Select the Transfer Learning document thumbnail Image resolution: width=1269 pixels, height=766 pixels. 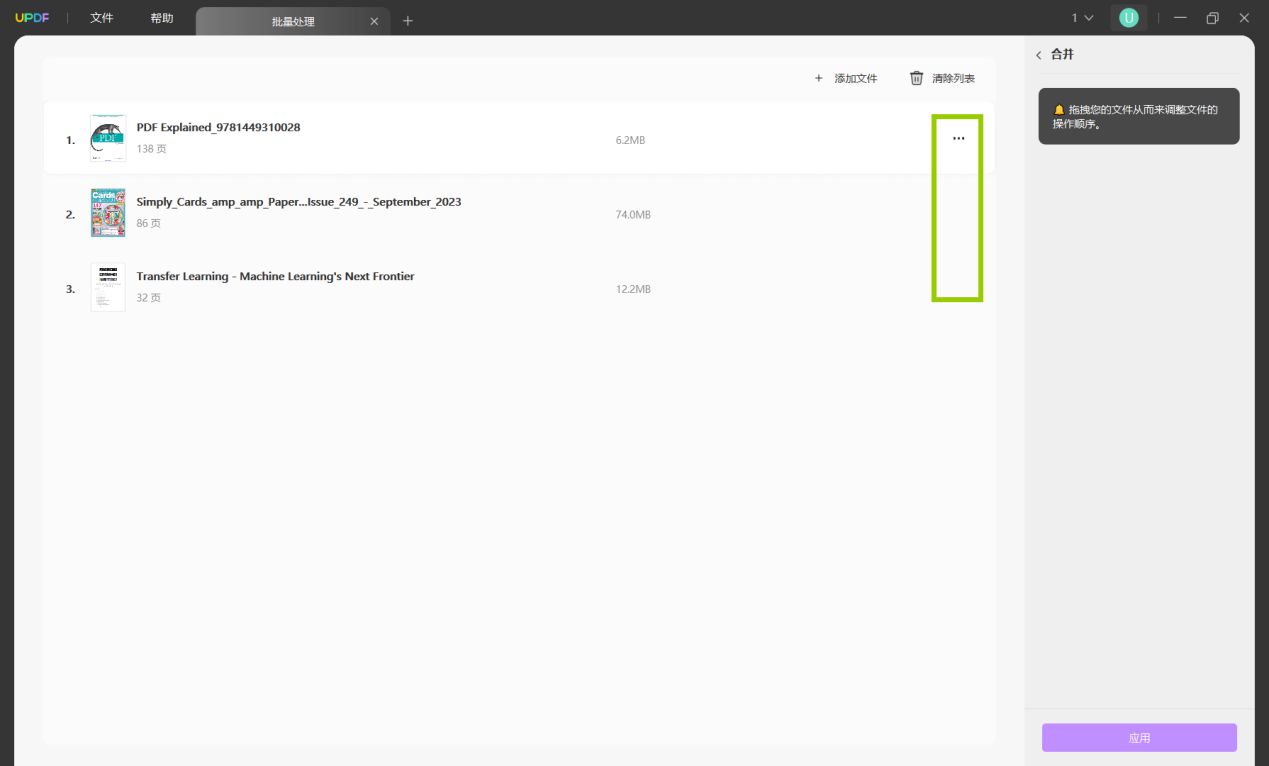click(x=108, y=287)
